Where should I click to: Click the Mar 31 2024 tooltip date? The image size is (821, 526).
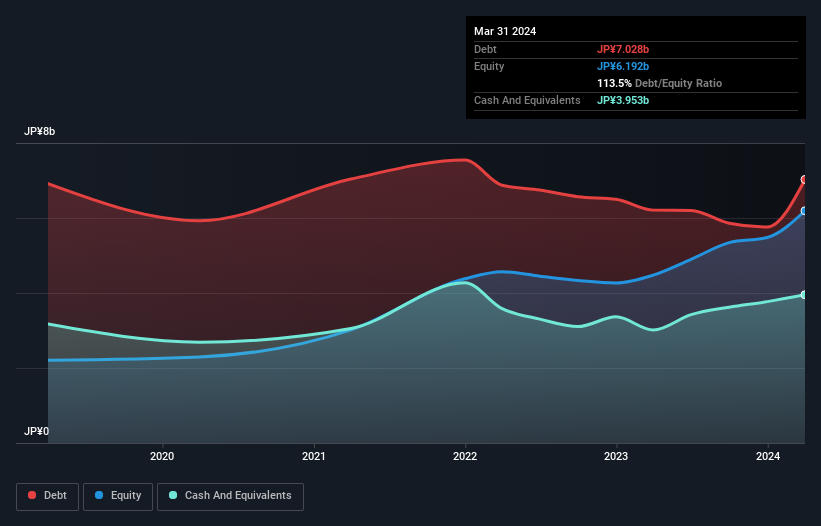pos(505,31)
